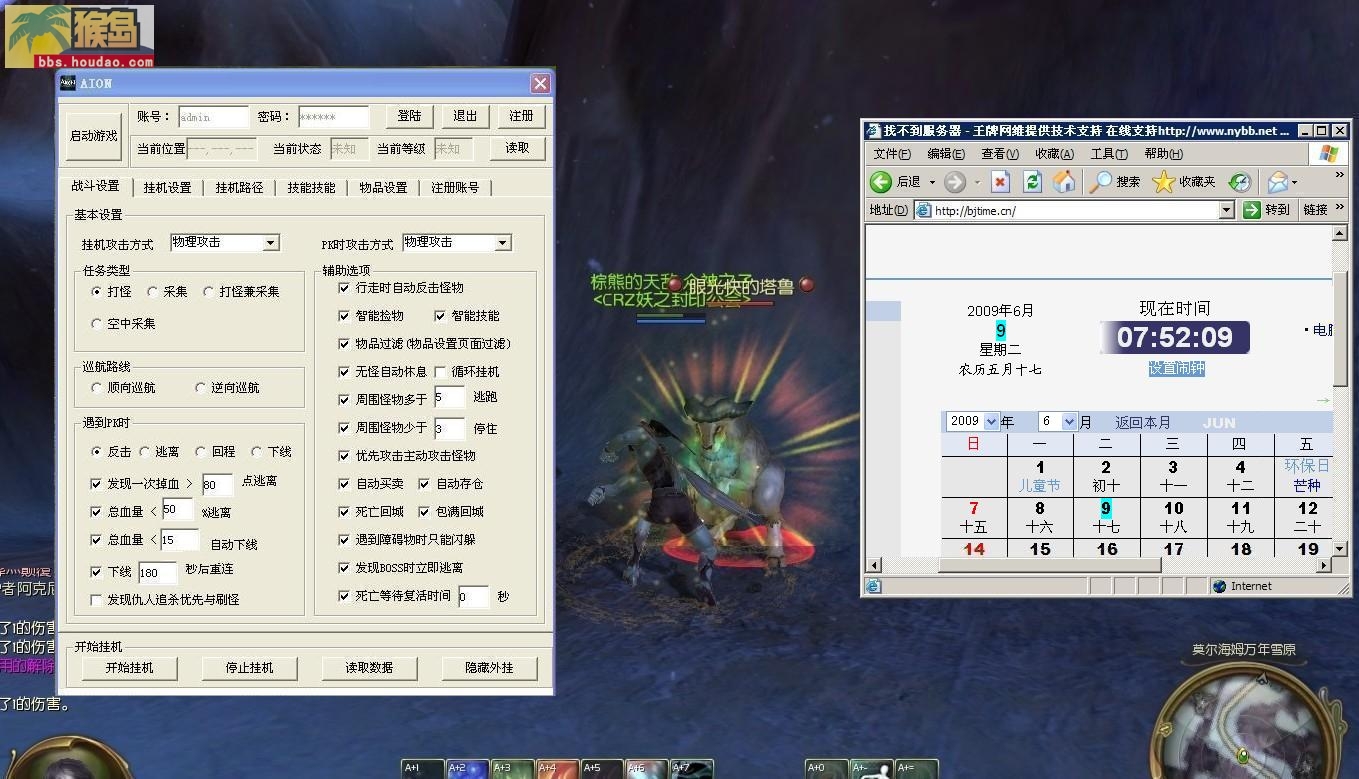
Task: Click 周围怪物多于 value field
Action: (449, 398)
